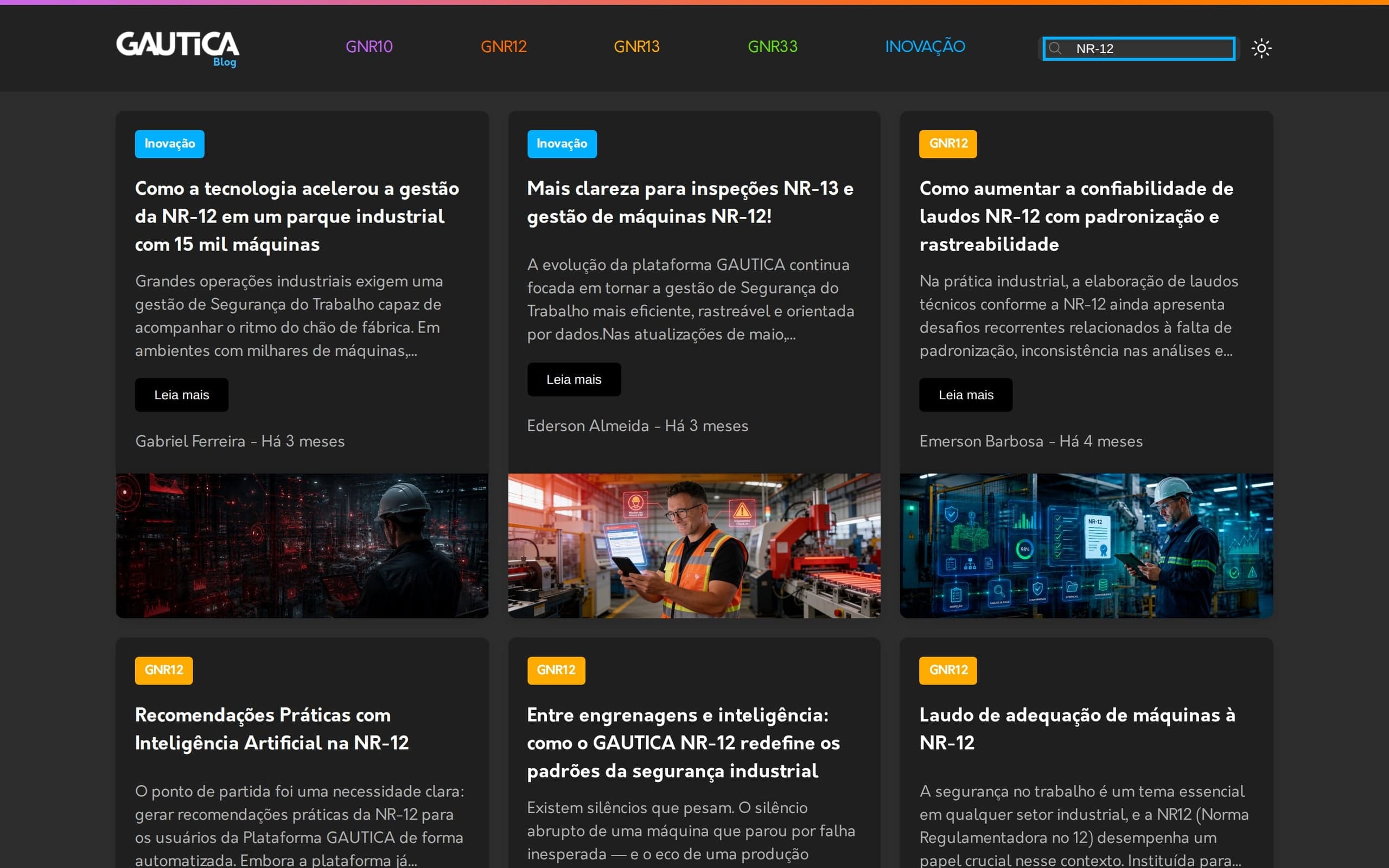Image resolution: width=1389 pixels, height=868 pixels.
Task: Open the orange vest worker with tablet thumbnail
Action: click(694, 545)
